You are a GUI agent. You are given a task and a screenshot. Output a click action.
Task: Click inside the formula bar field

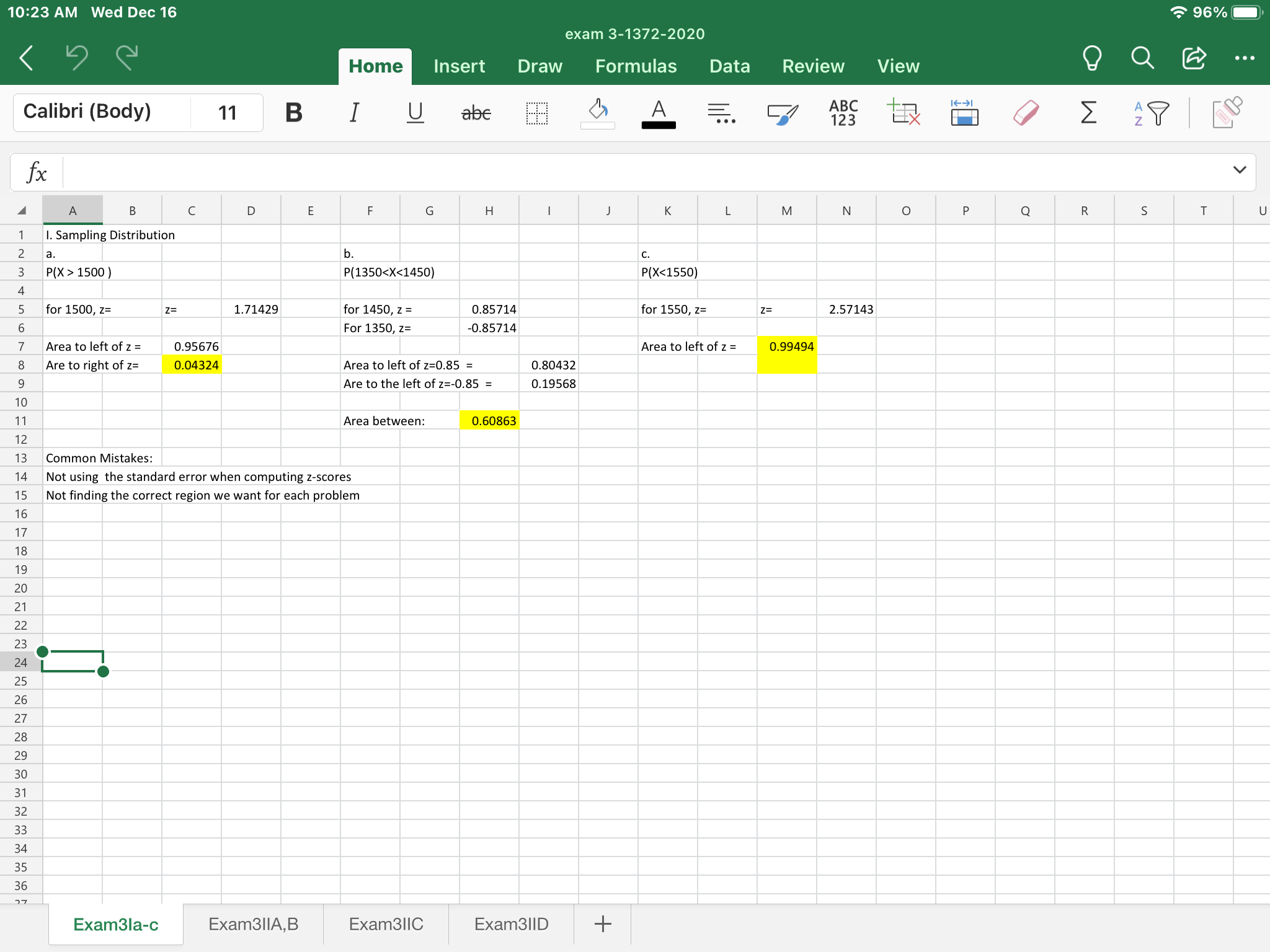[645, 172]
